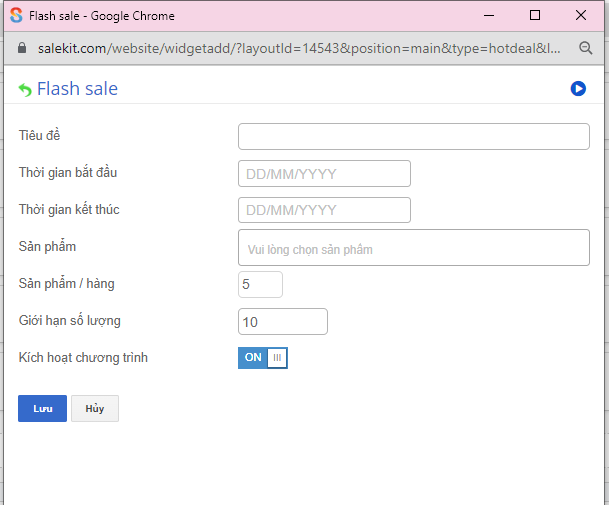
Task: Open the Thời gian bắt đầu date picker
Action: pos(324,173)
